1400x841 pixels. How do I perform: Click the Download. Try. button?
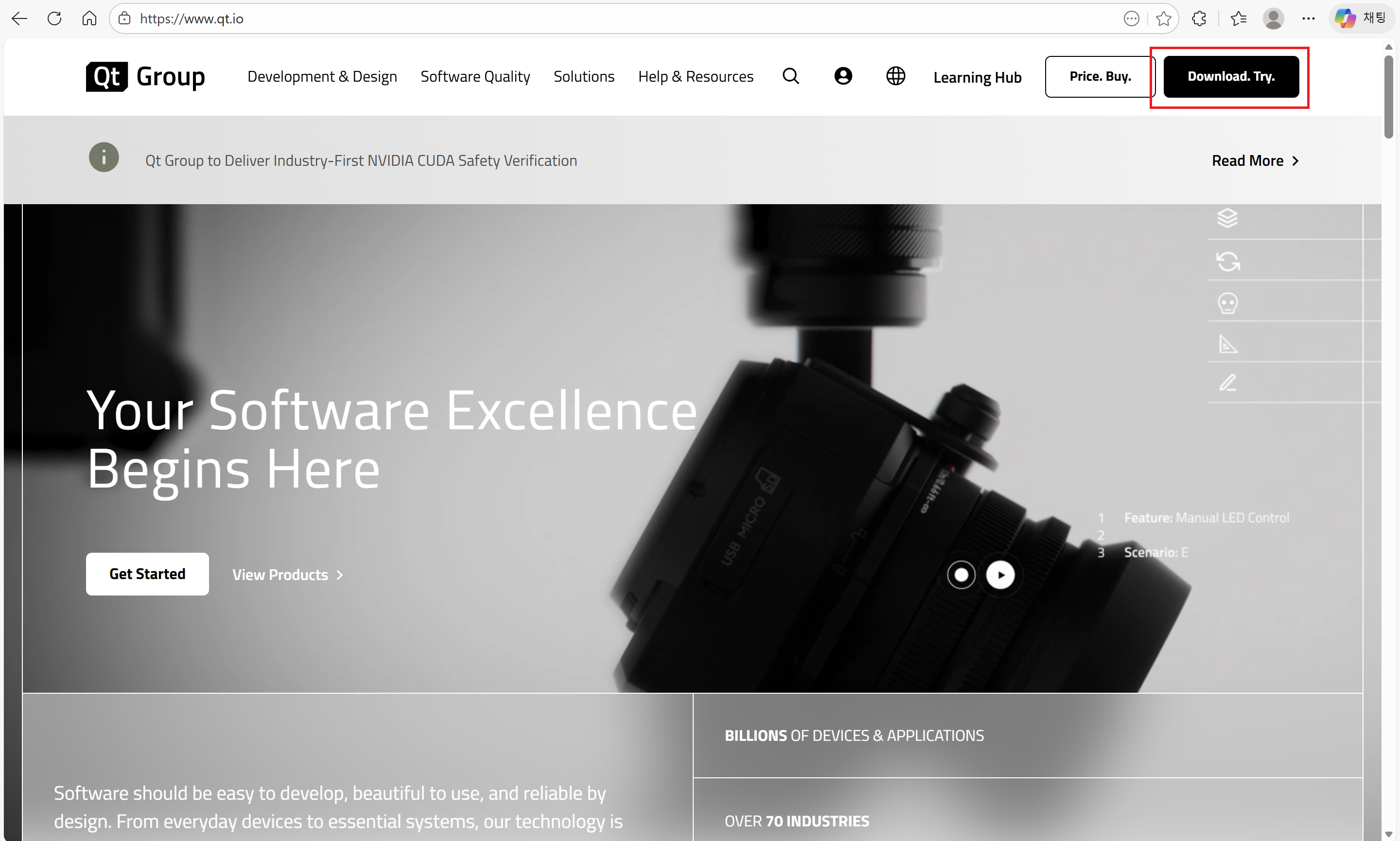click(x=1231, y=76)
